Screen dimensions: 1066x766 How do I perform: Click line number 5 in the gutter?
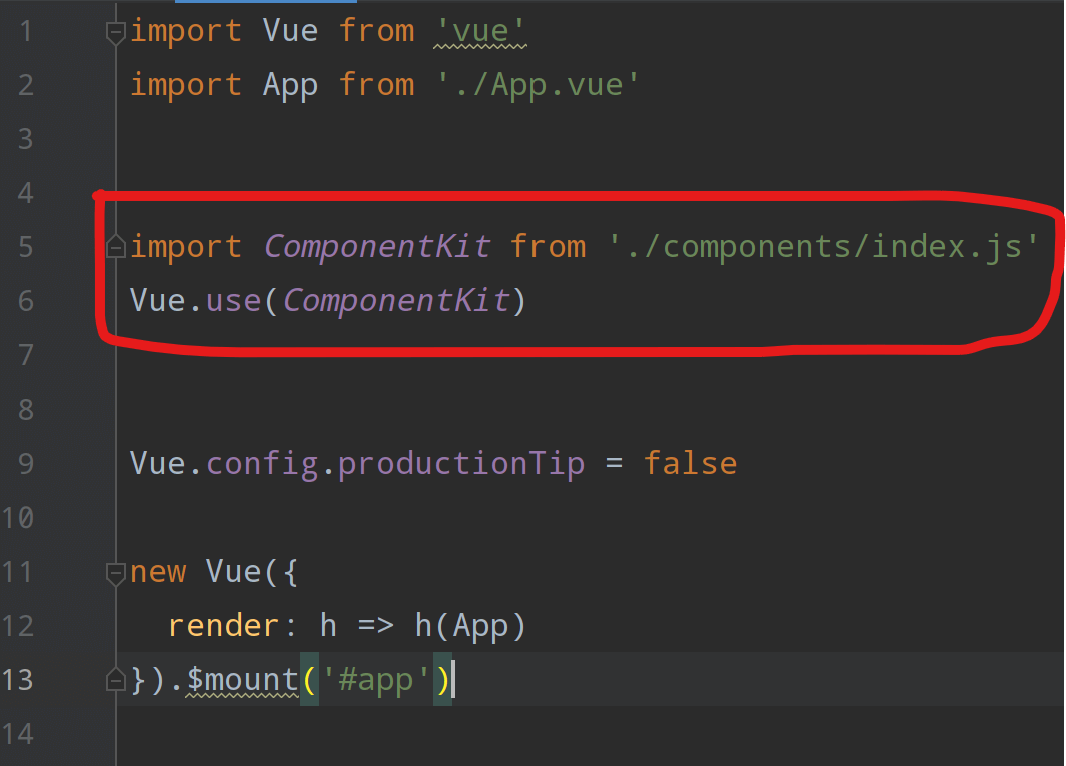coord(25,246)
